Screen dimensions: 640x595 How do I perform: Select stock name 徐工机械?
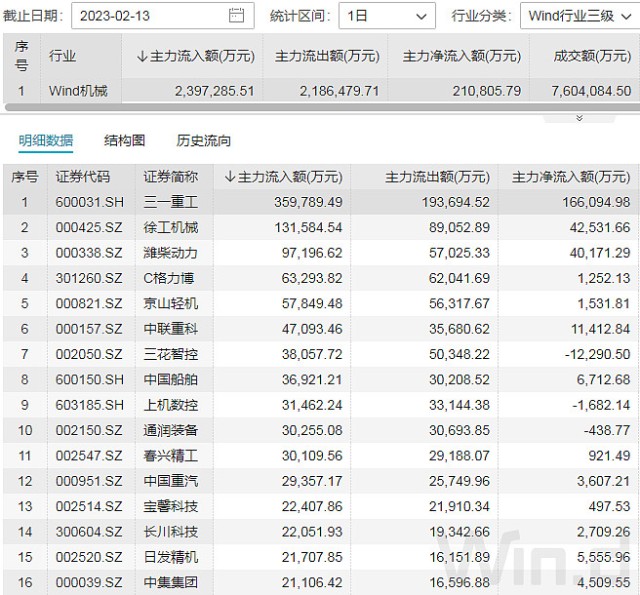coord(171,227)
